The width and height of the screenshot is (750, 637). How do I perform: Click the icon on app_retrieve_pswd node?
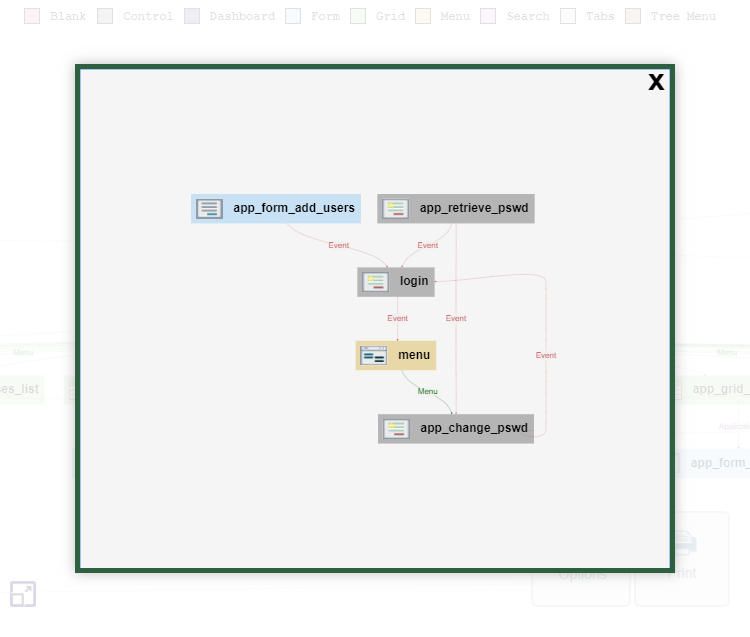[396, 209]
